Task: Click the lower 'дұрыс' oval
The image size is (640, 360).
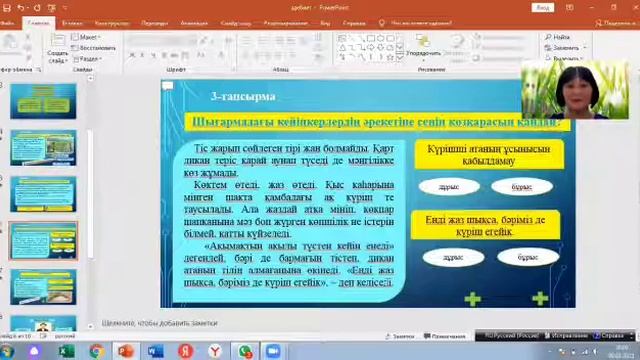Action: [x=453, y=258]
